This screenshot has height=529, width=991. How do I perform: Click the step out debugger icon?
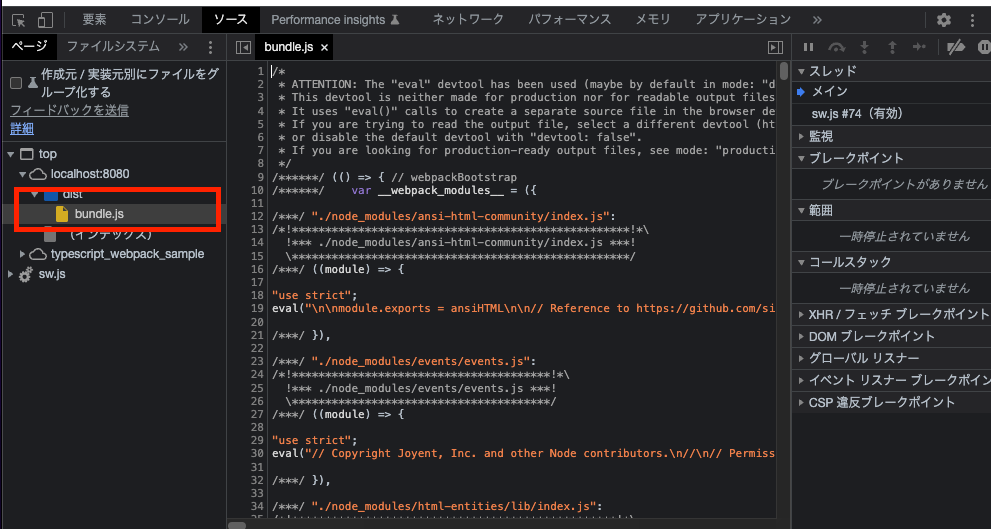892,47
